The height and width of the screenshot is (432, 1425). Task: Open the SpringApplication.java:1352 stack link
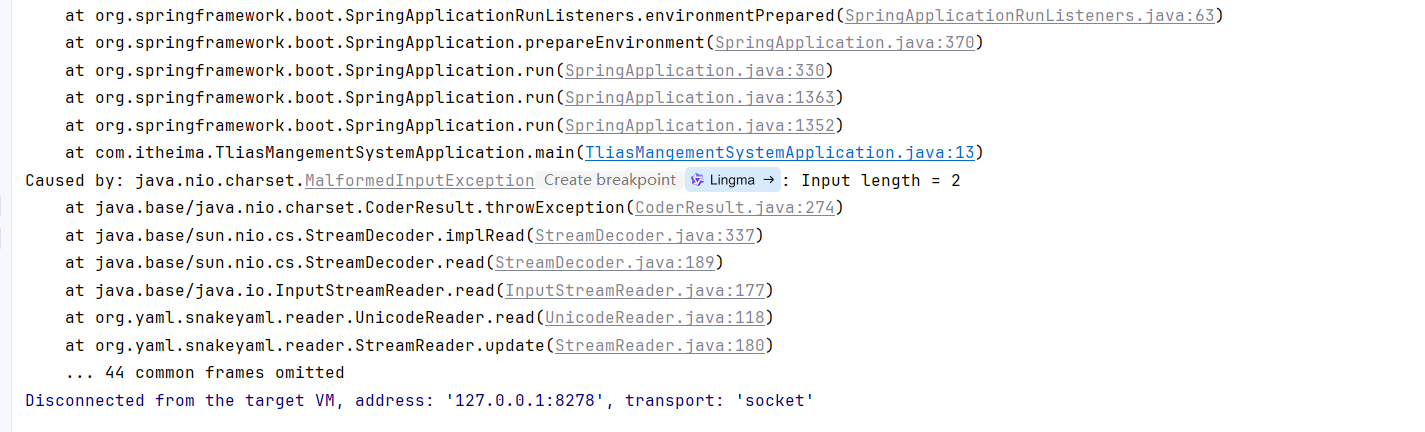click(x=699, y=125)
